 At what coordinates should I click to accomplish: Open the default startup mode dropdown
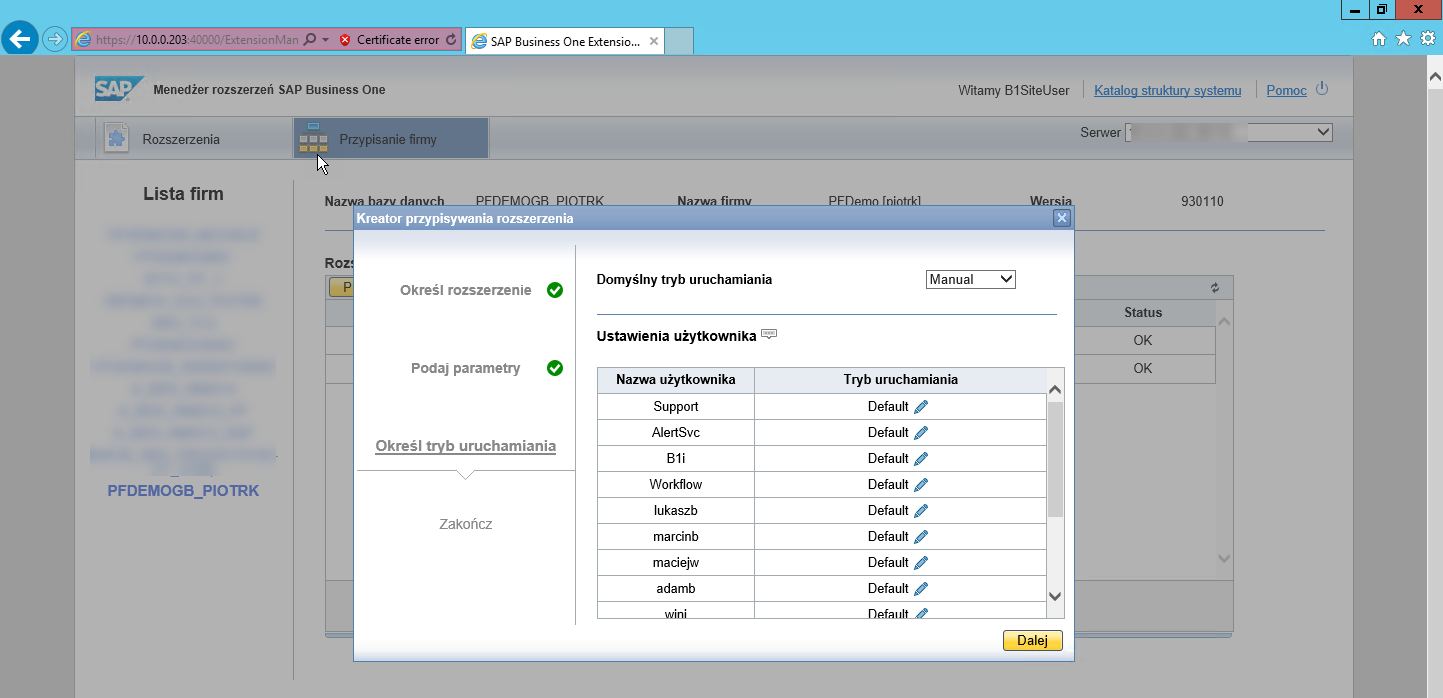pyautogui.click(x=970, y=280)
